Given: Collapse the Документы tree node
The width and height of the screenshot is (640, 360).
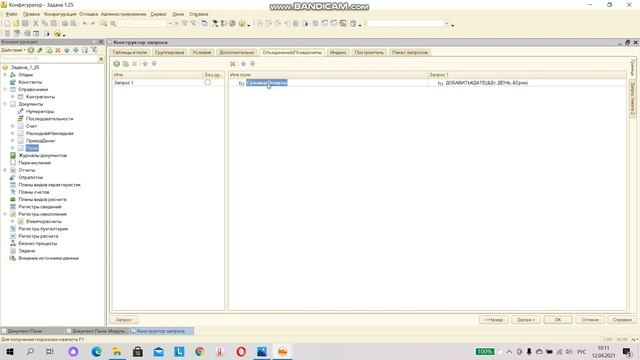Looking at the screenshot, I should pyautogui.click(x=5, y=104).
